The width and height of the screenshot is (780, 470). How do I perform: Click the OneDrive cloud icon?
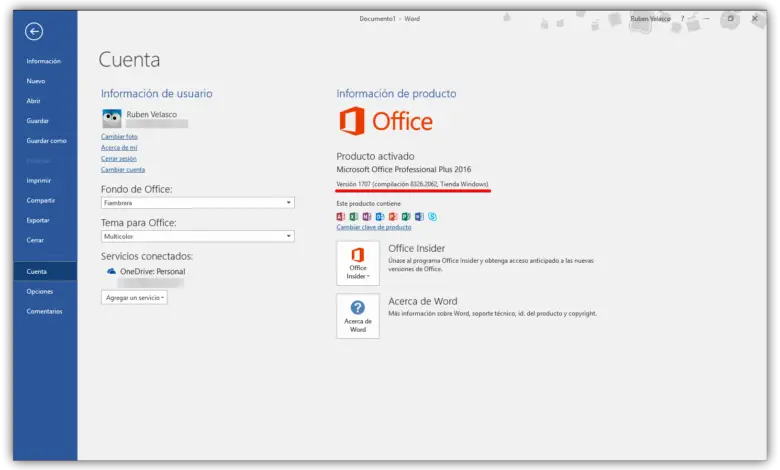click(111, 271)
